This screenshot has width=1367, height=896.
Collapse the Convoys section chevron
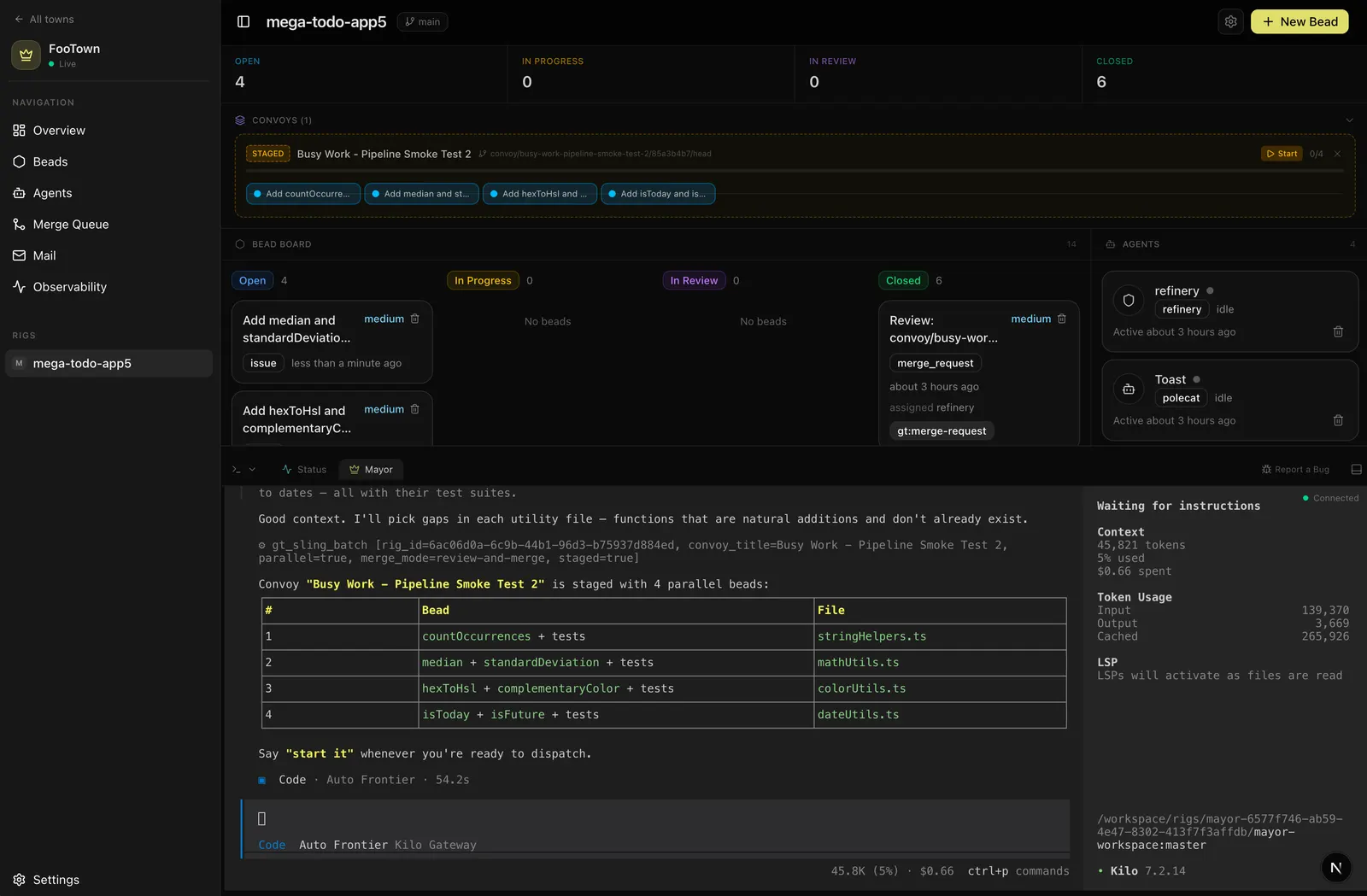tap(1349, 120)
